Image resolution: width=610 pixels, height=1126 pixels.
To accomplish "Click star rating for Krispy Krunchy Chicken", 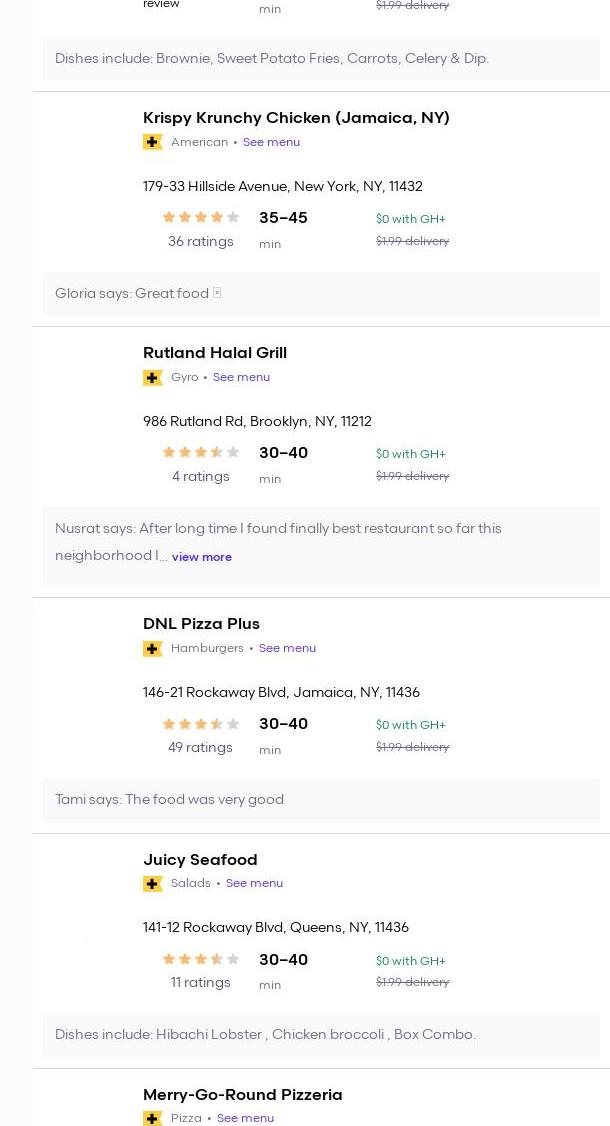I will pyautogui.click(x=200, y=217).
